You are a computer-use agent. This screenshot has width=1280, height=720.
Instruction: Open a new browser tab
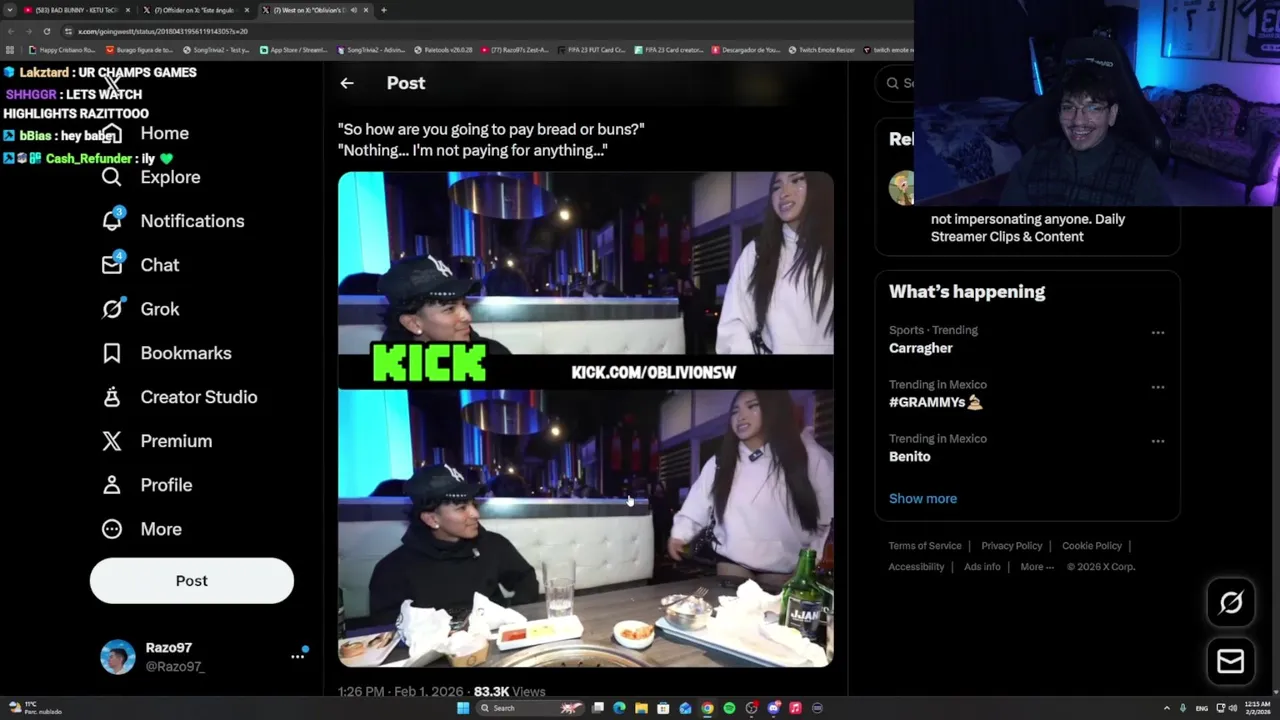tap(383, 10)
